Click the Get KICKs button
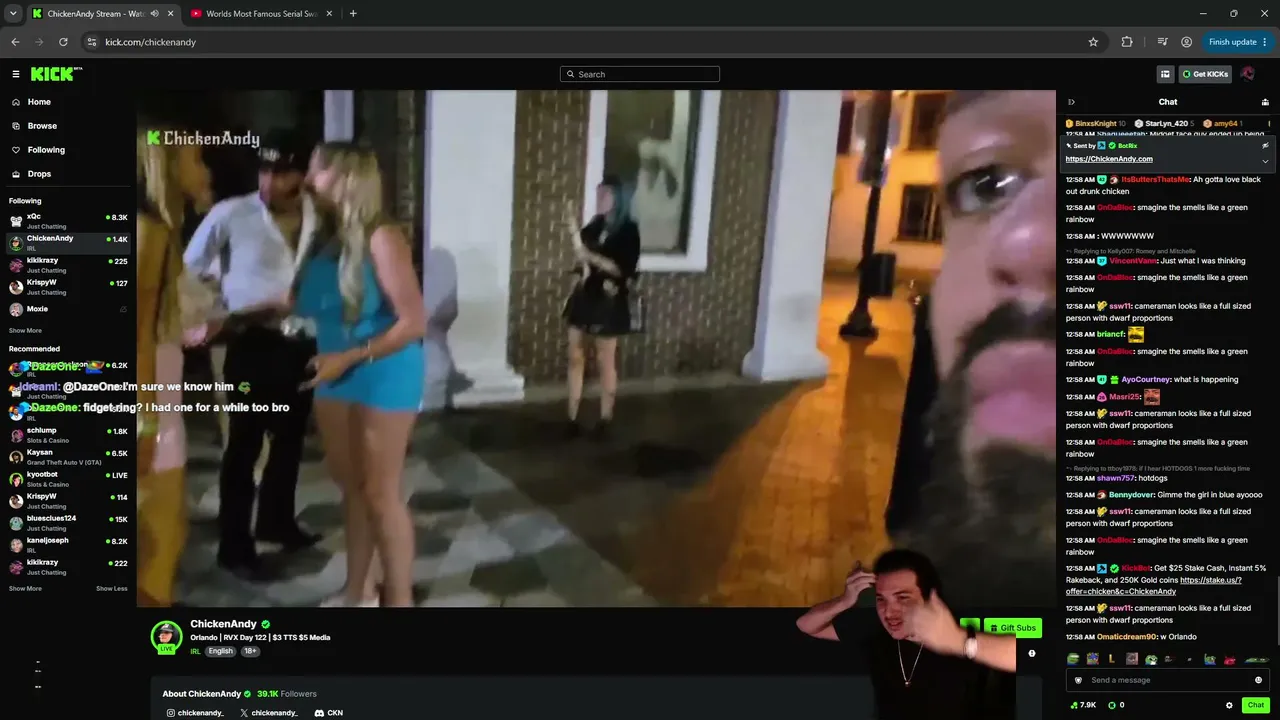This screenshot has width=1280, height=720. pyautogui.click(x=1205, y=74)
